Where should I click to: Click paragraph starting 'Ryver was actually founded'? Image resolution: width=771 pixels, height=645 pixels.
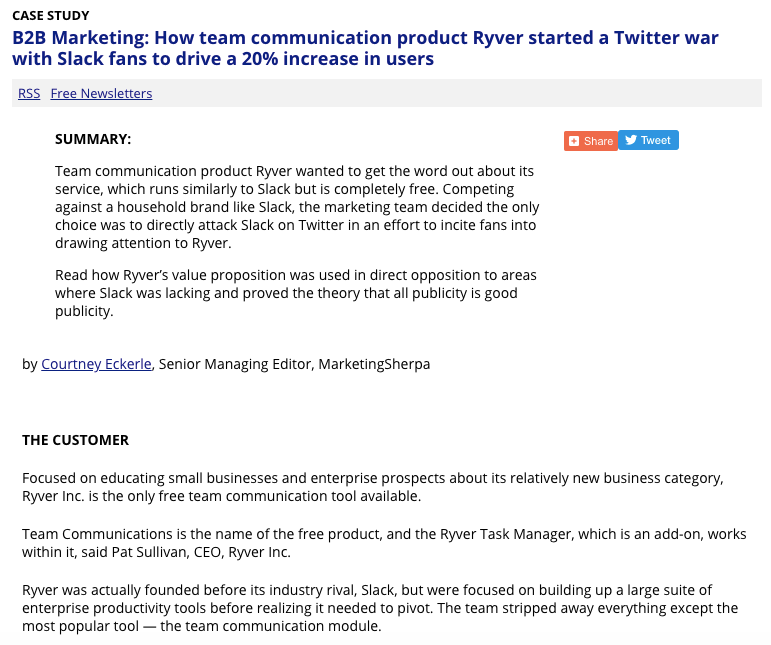pos(380,608)
